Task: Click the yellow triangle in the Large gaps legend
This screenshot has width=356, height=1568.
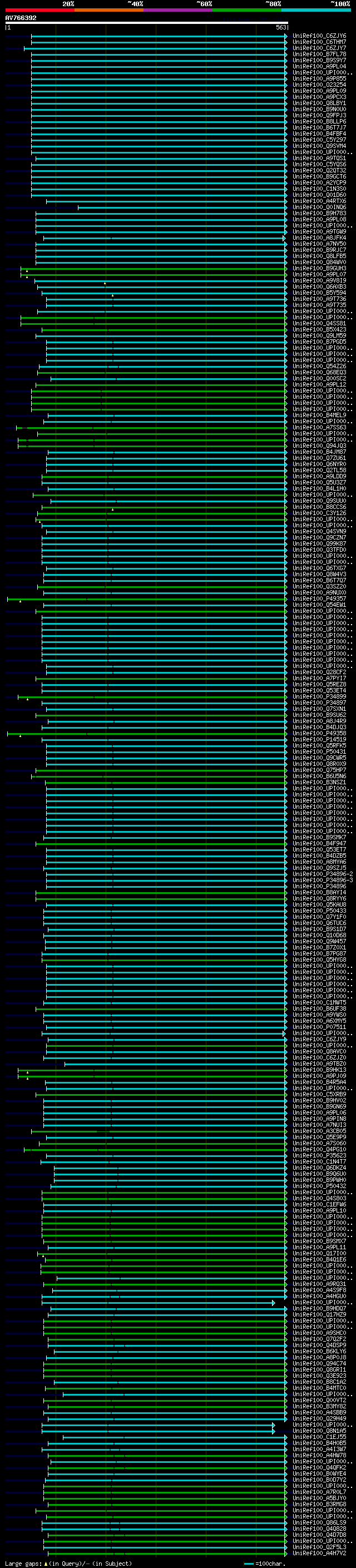Action: point(46,1563)
